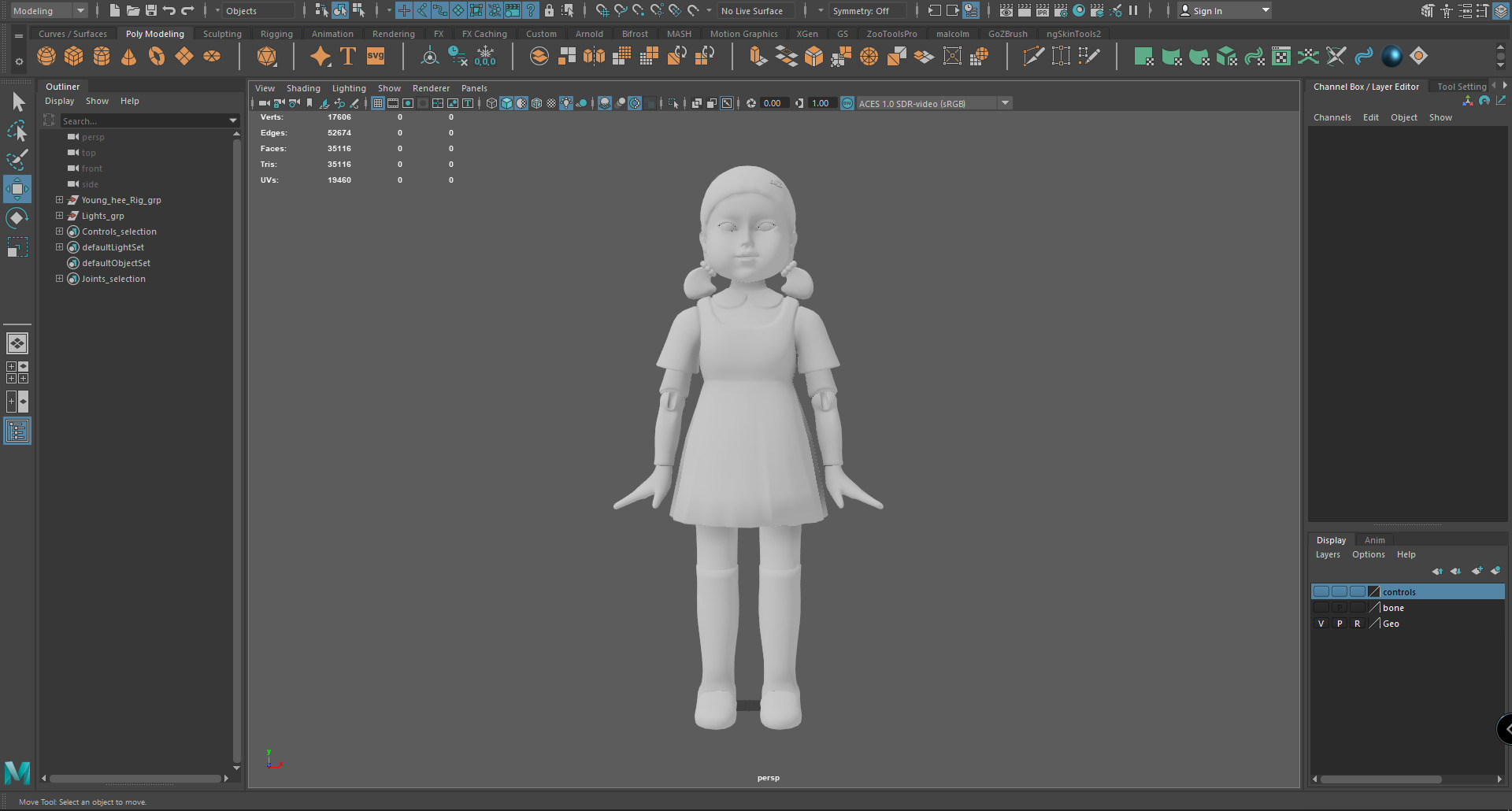Open Outliner search filter dropdown arrow
The width and height of the screenshot is (1512, 811).
tap(233, 120)
